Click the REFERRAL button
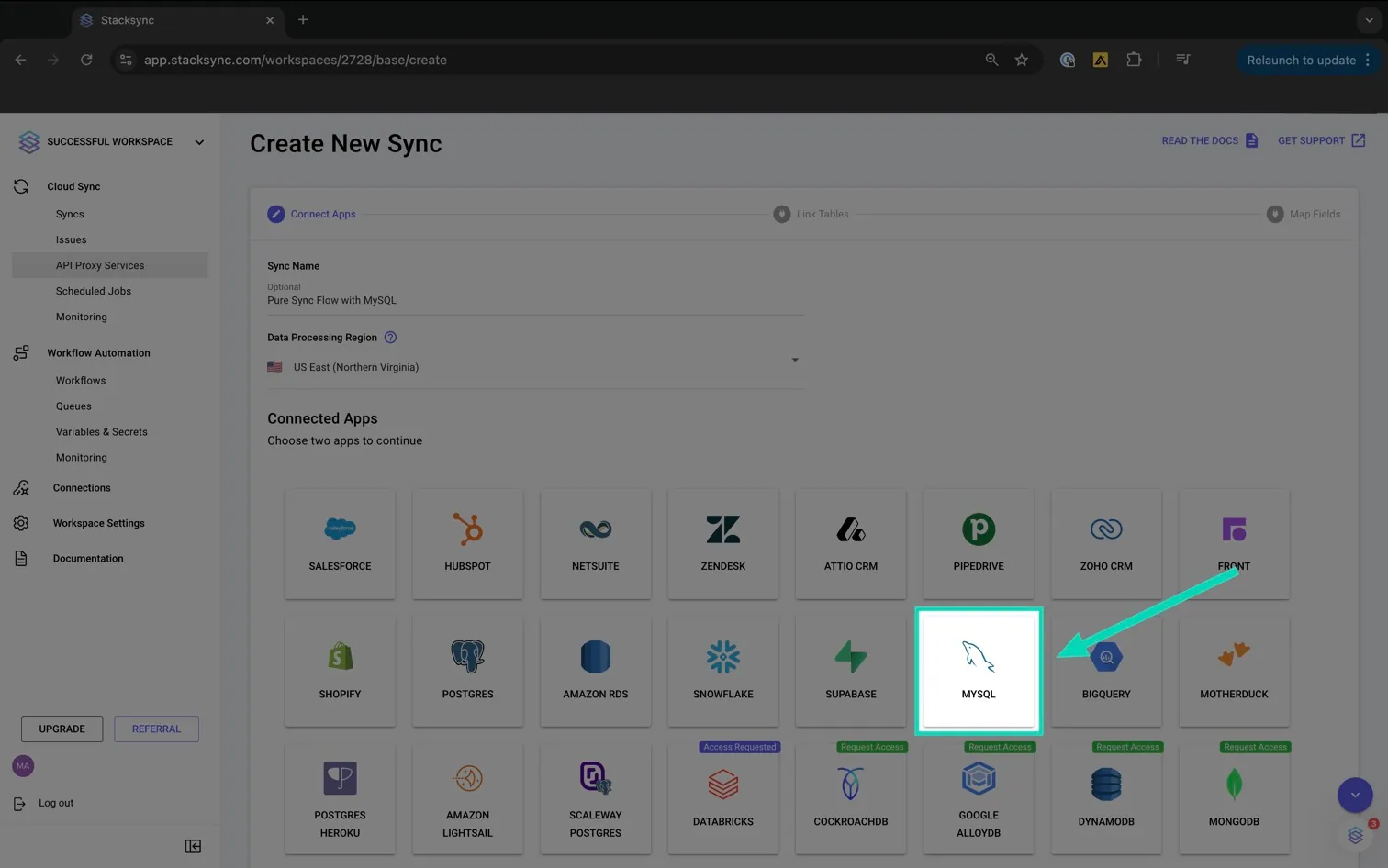Image resolution: width=1388 pixels, height=868 pixels. click(156, 729)
